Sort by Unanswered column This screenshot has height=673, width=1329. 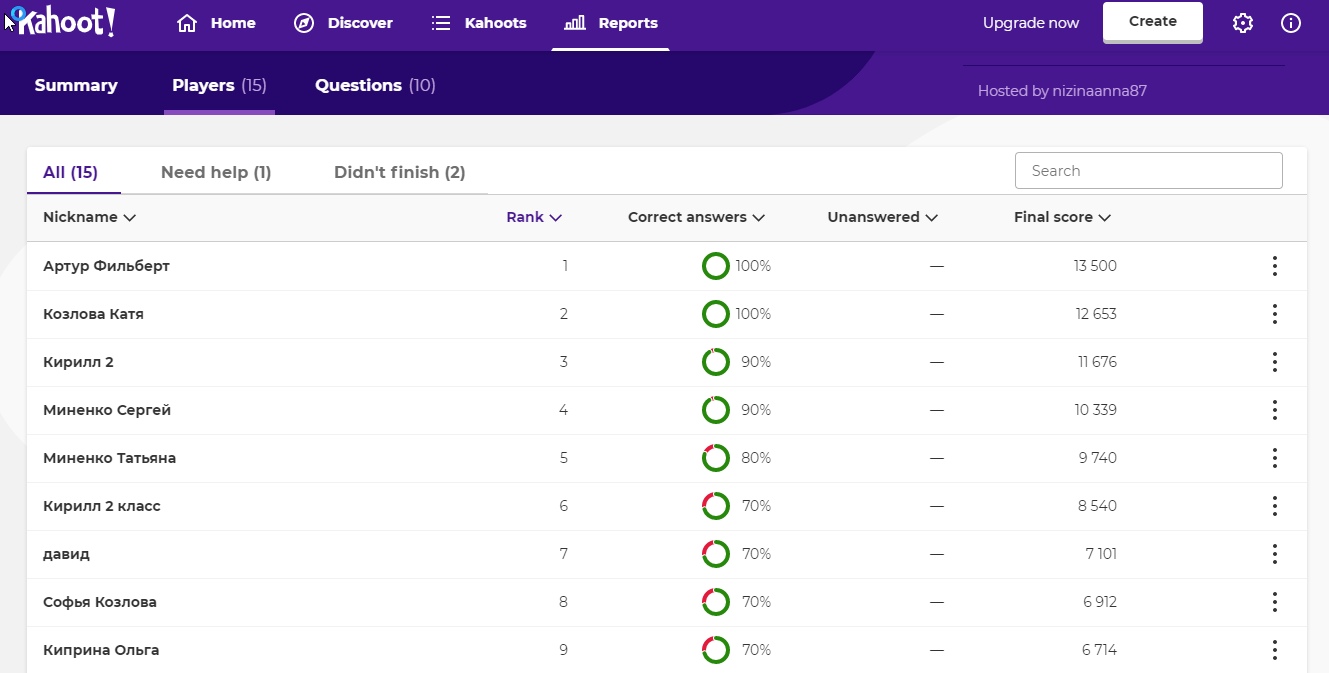click(882, 217)
